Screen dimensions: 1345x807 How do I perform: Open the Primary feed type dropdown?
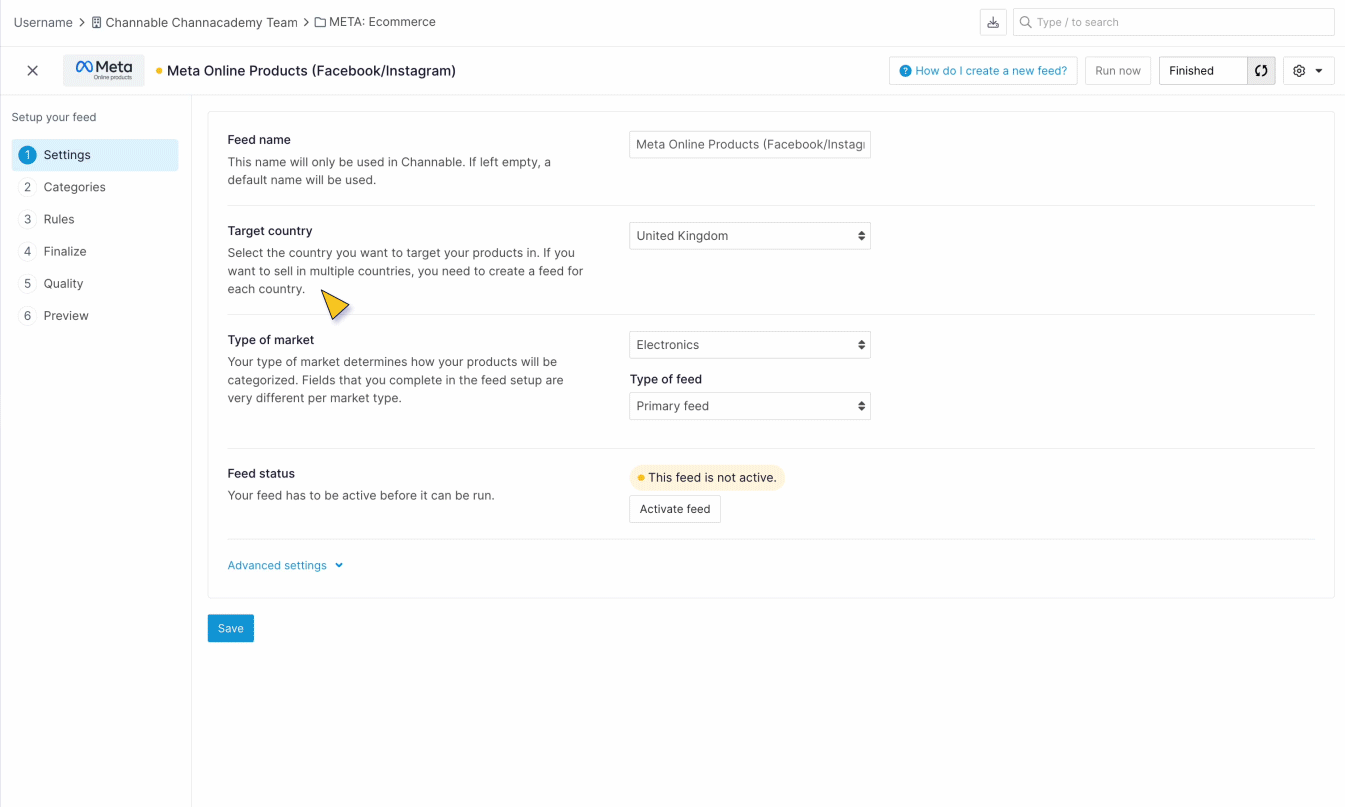click(x=749, y=406)
